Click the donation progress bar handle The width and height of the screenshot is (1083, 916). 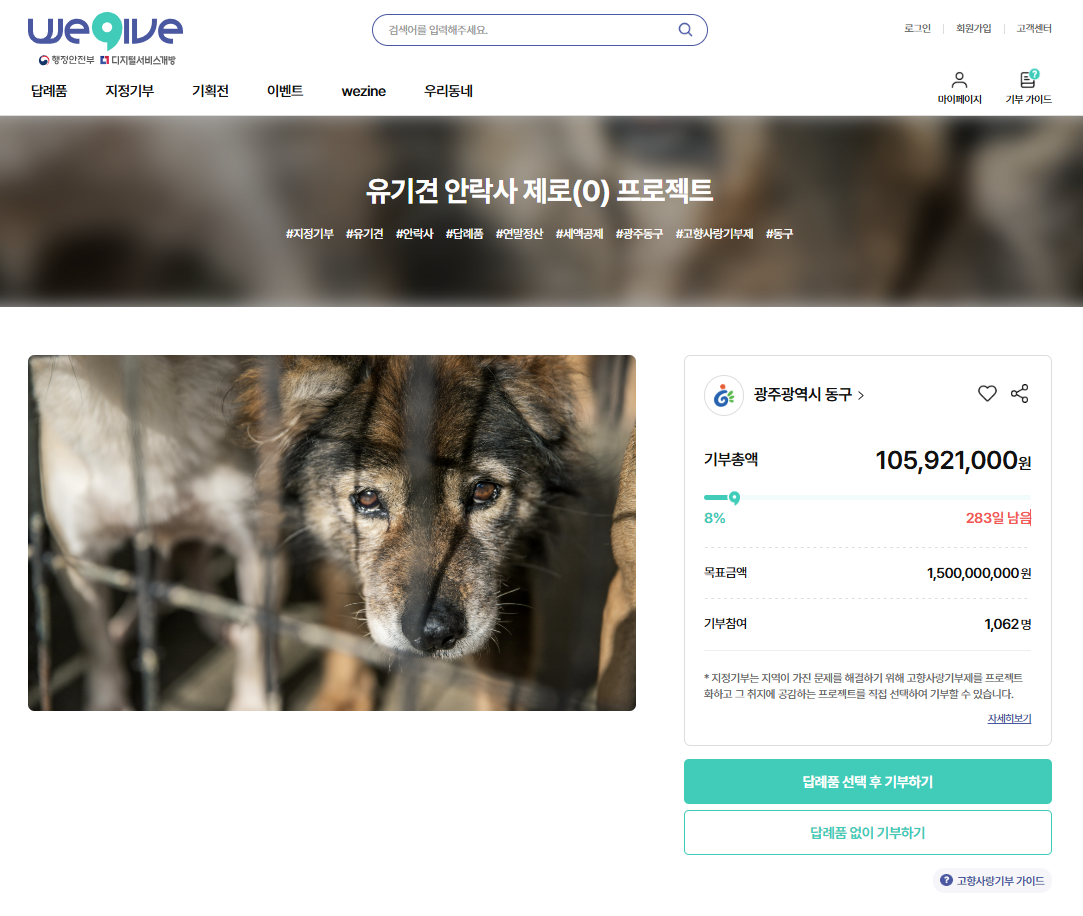734,497
